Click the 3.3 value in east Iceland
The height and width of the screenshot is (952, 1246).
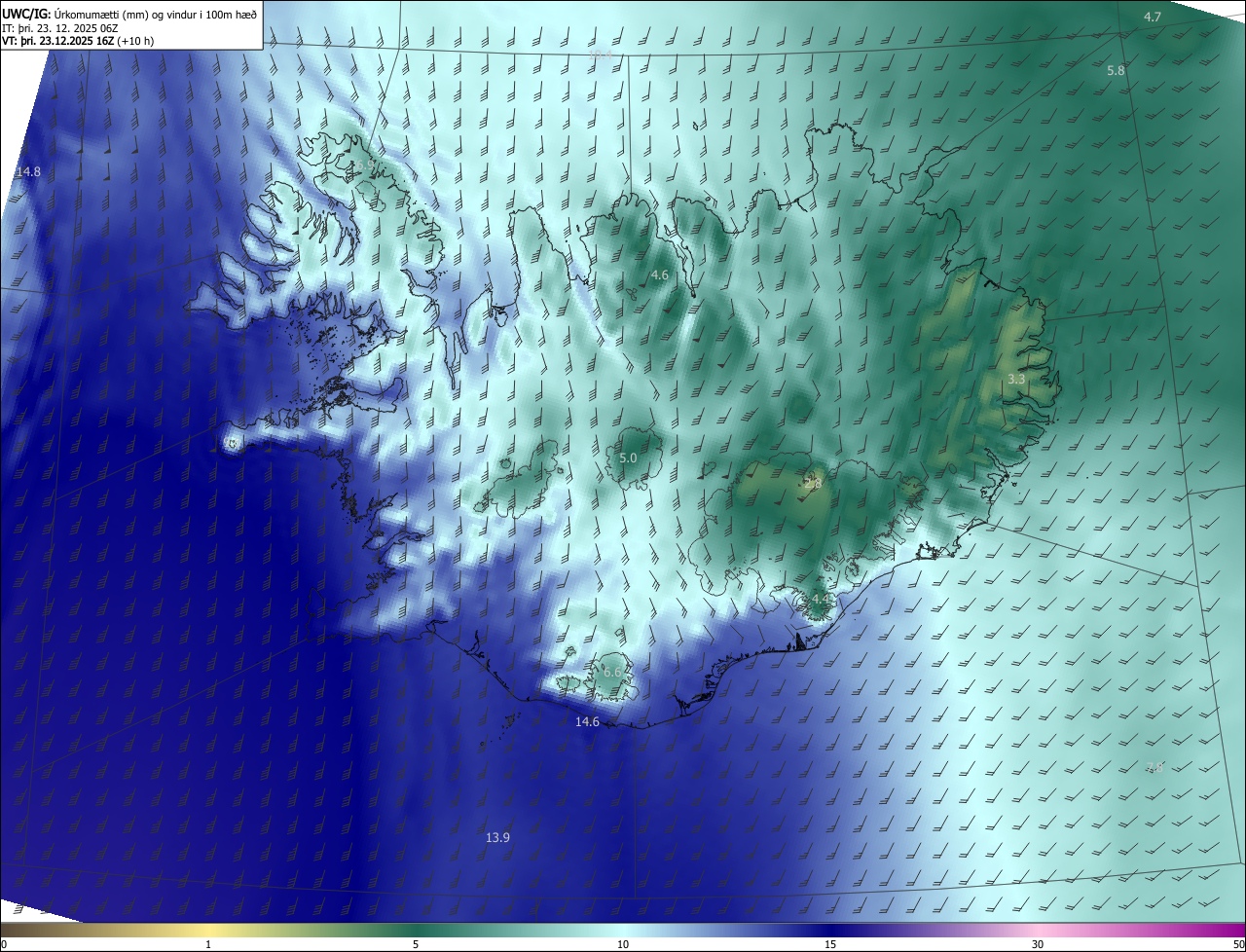pos(1016,379)
